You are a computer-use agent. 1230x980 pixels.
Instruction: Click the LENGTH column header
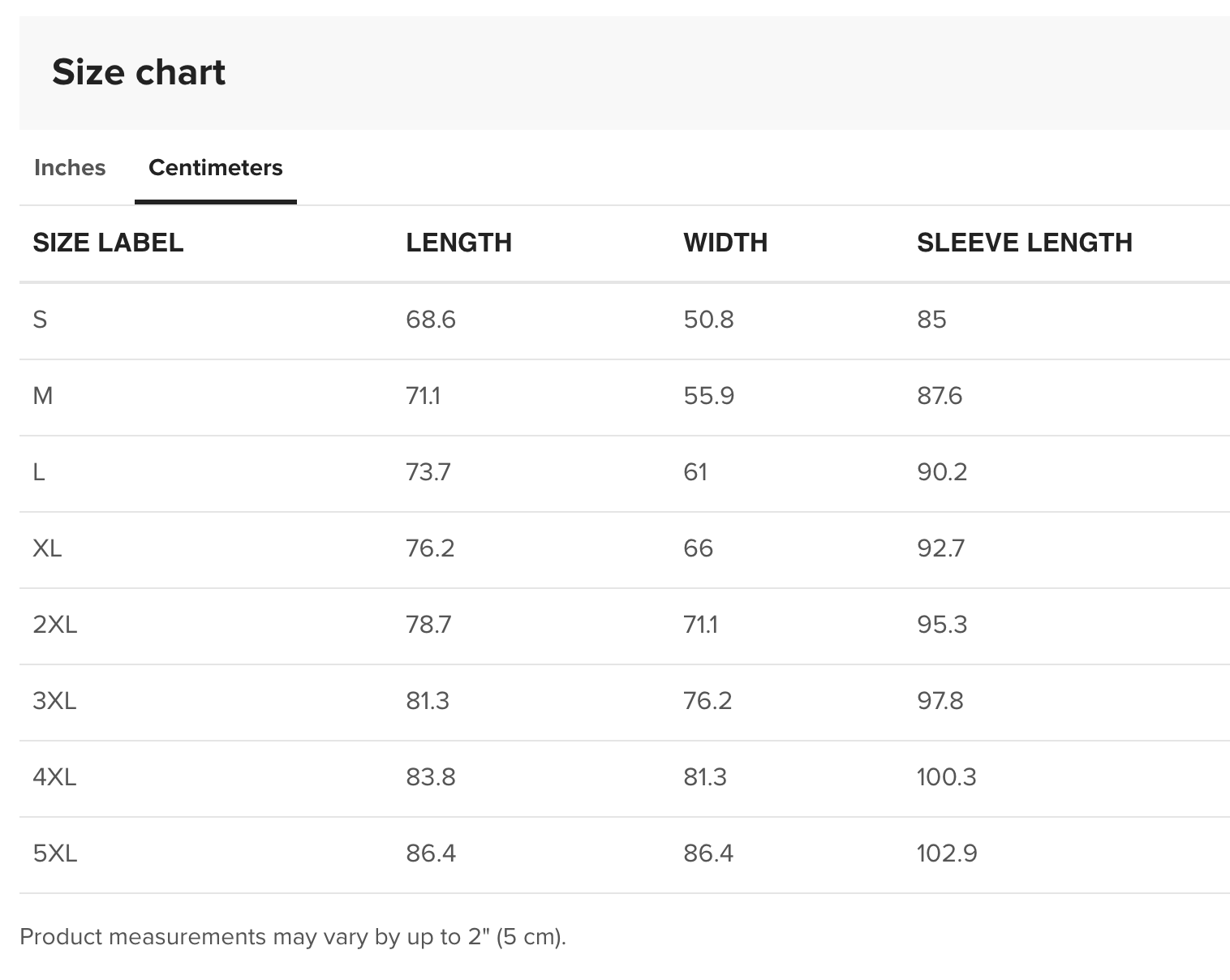click(x=458, y=243)
